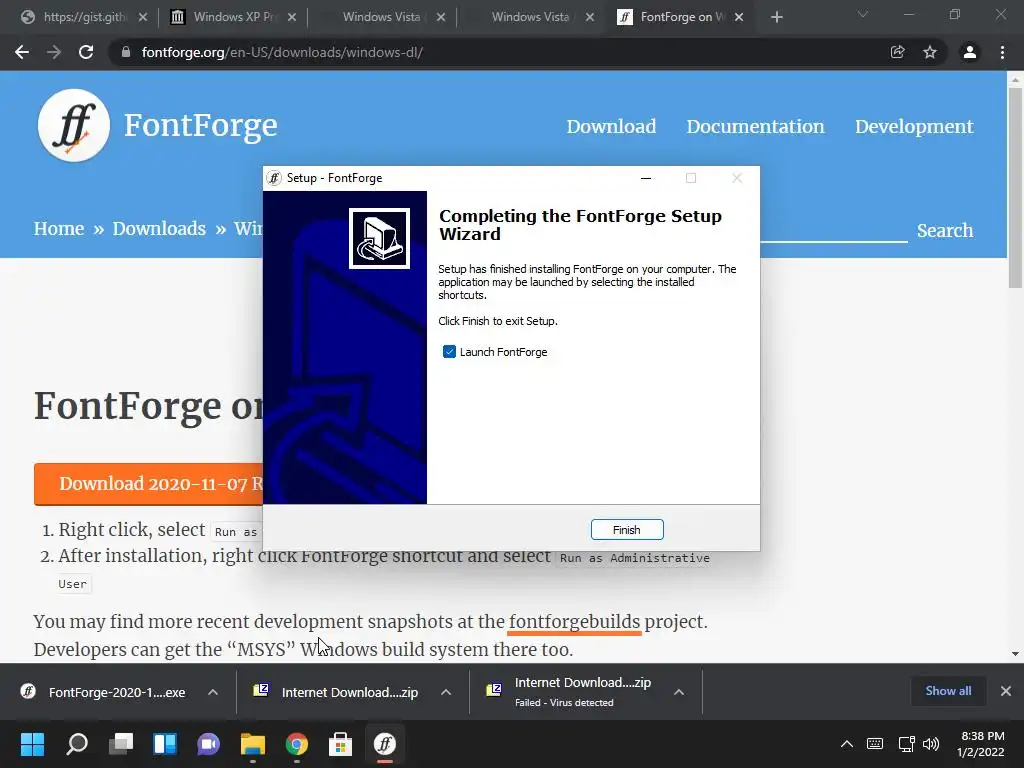
Task: Click the orange Download 2020-11-07 Release button
Action: point(148,484)
